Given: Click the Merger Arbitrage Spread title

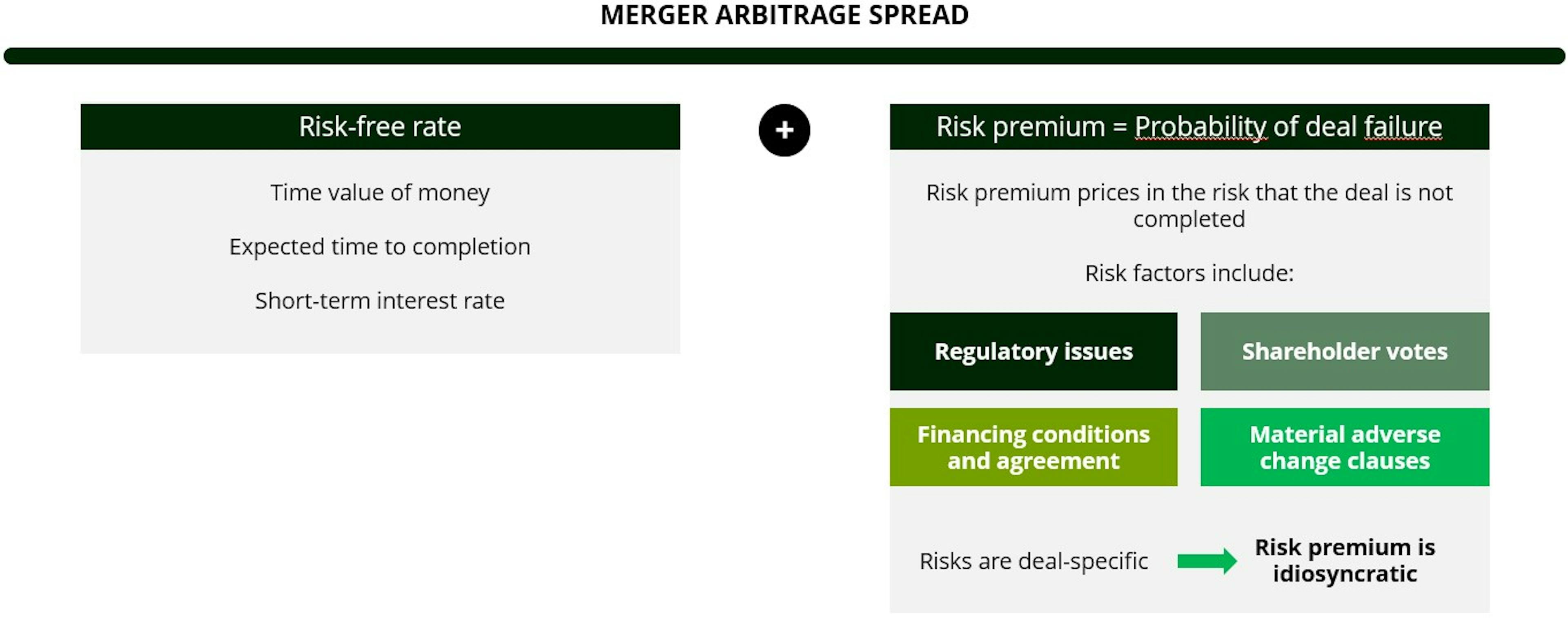Looking at the screenshot, I should (784, 15).
